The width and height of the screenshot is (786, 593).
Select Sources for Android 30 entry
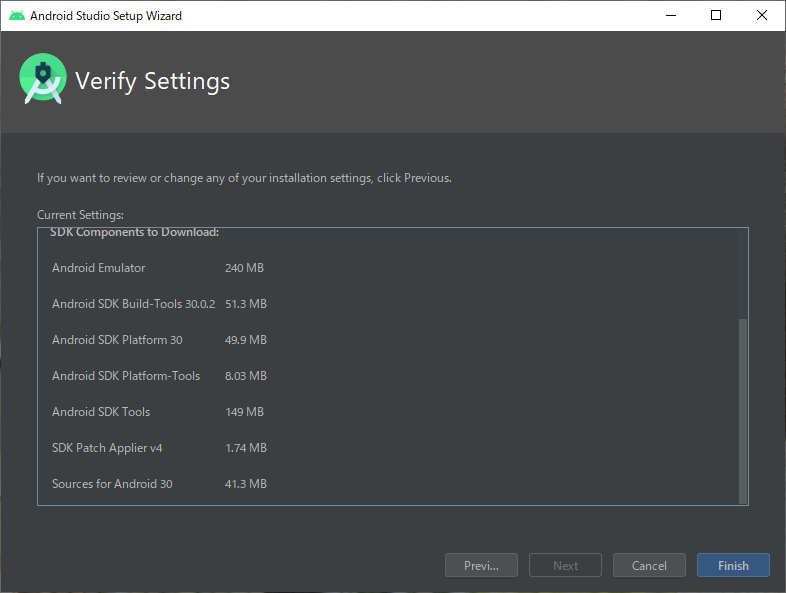pyautogui.click(x=112, y=484)
